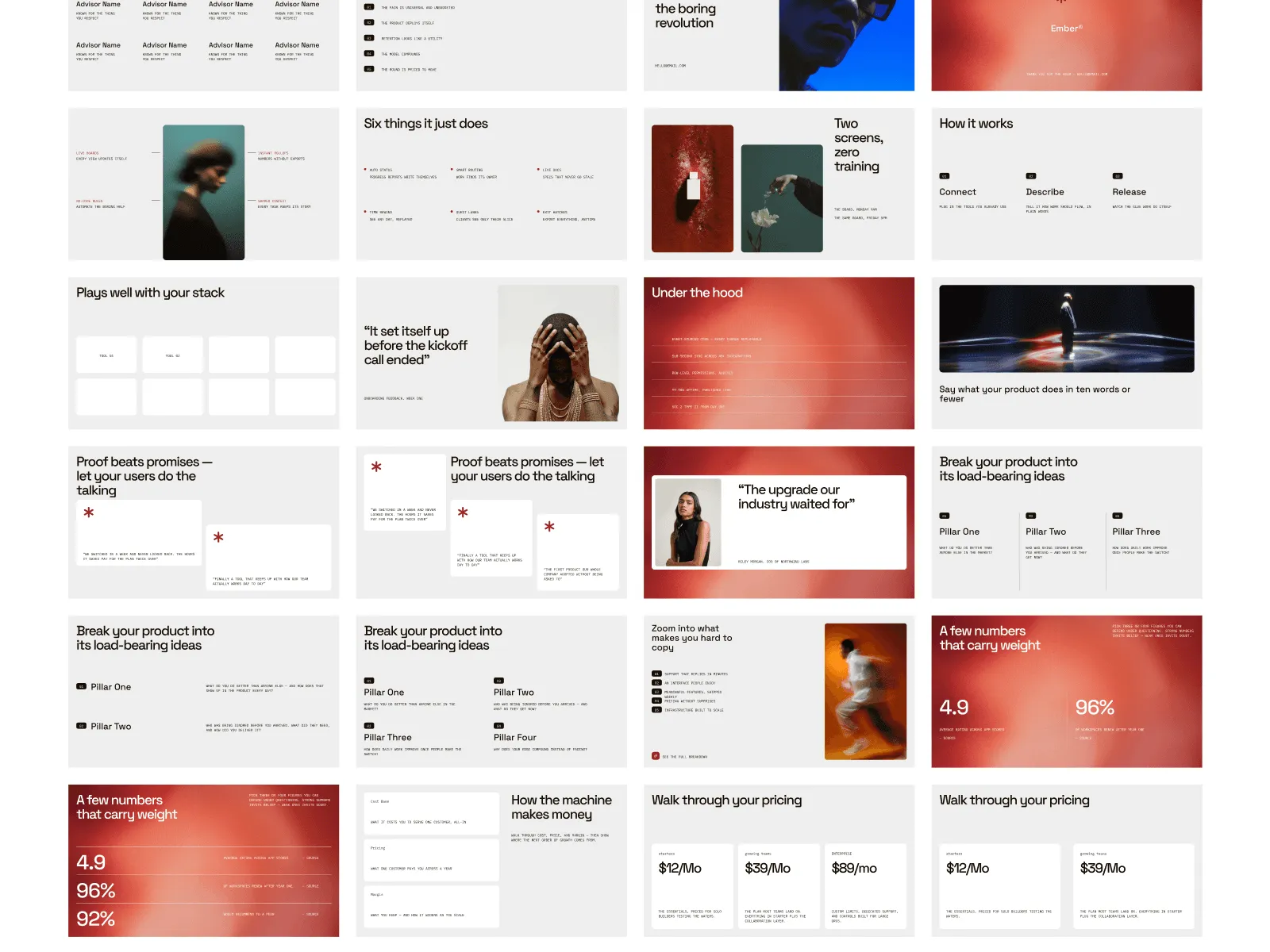Screen dimensions: 1270x952
Task: Click the hand holding flower photo
Action: pyautogui.click(x=782, y=198)
